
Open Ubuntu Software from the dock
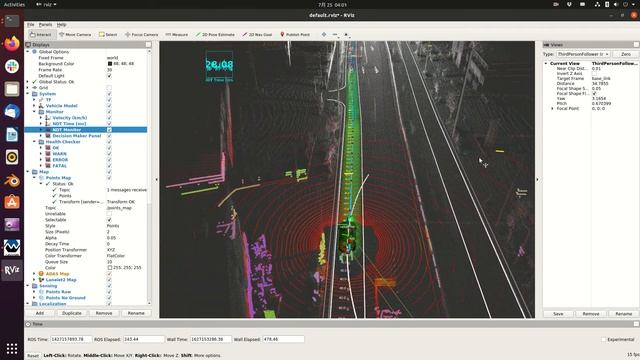tap(12, 202)
